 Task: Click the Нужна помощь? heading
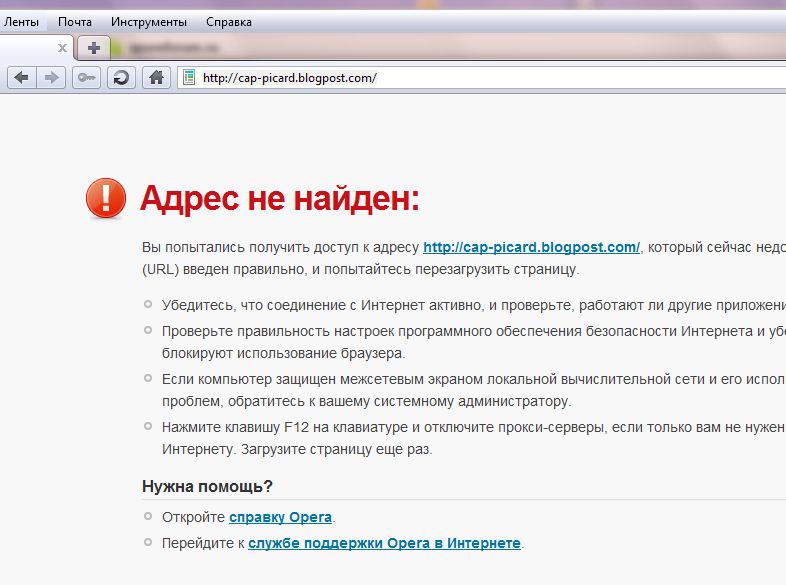207,486
